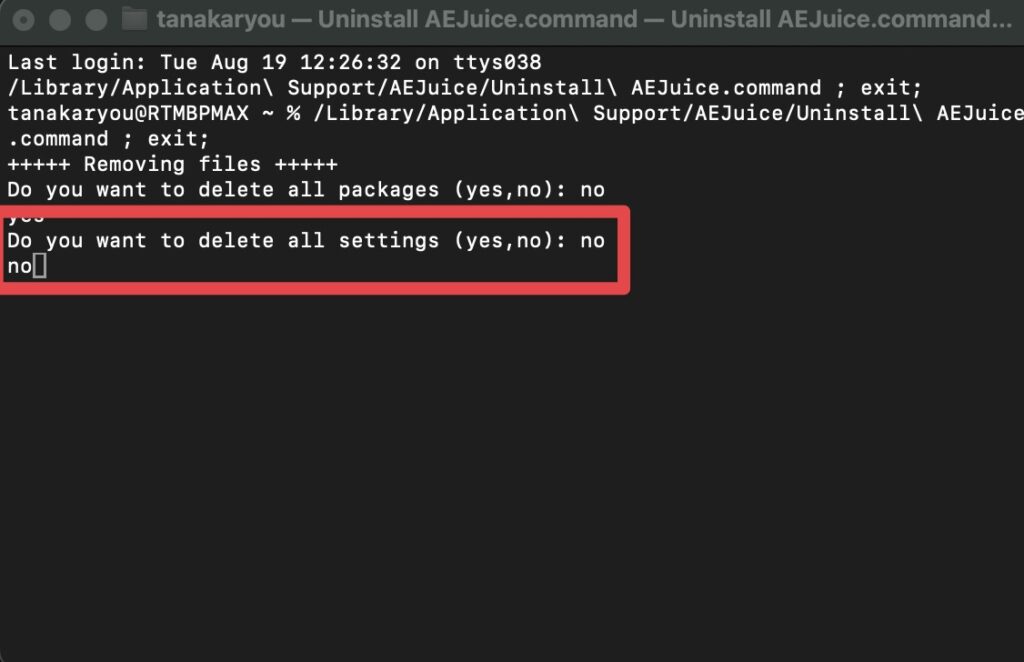Viewport: 1024px width, 662px height.
Task: Click the folder proxy icon in title bar
Action: point(134,20)
